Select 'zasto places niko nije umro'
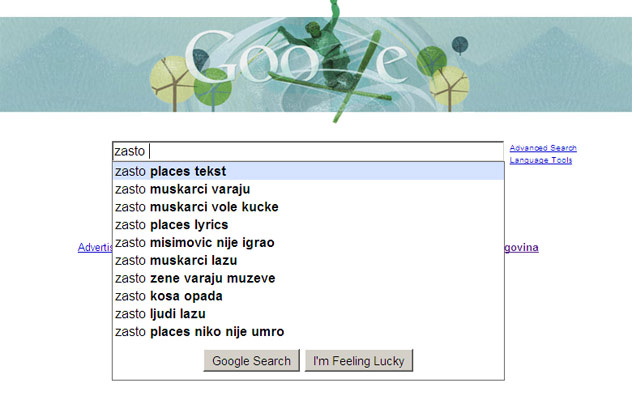This screenshot has height=400, width=632. [308, 331]
